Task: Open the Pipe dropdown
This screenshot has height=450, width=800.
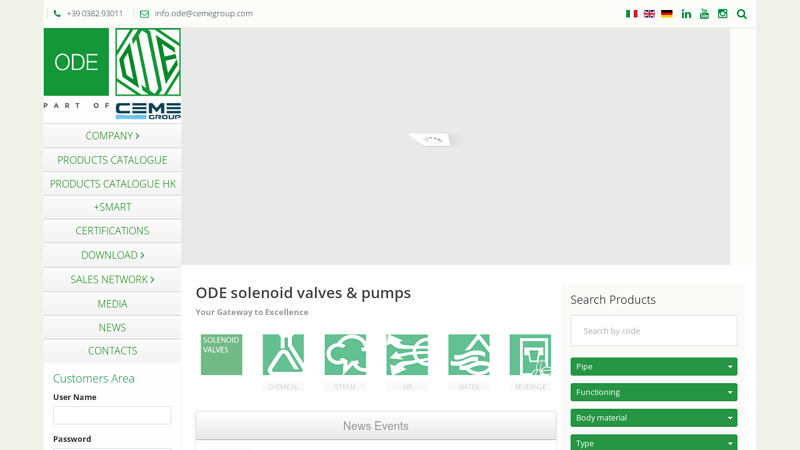Action: [x=654, y=366]
